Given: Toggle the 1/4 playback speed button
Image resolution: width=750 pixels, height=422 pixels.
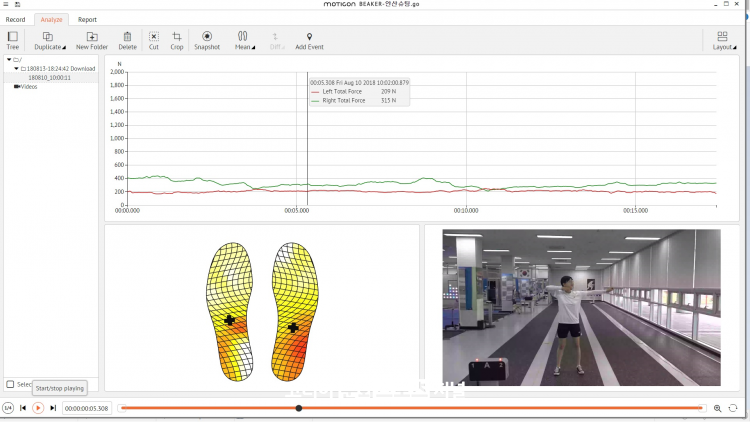Looking at the screenshot, I should pos(8,408).
